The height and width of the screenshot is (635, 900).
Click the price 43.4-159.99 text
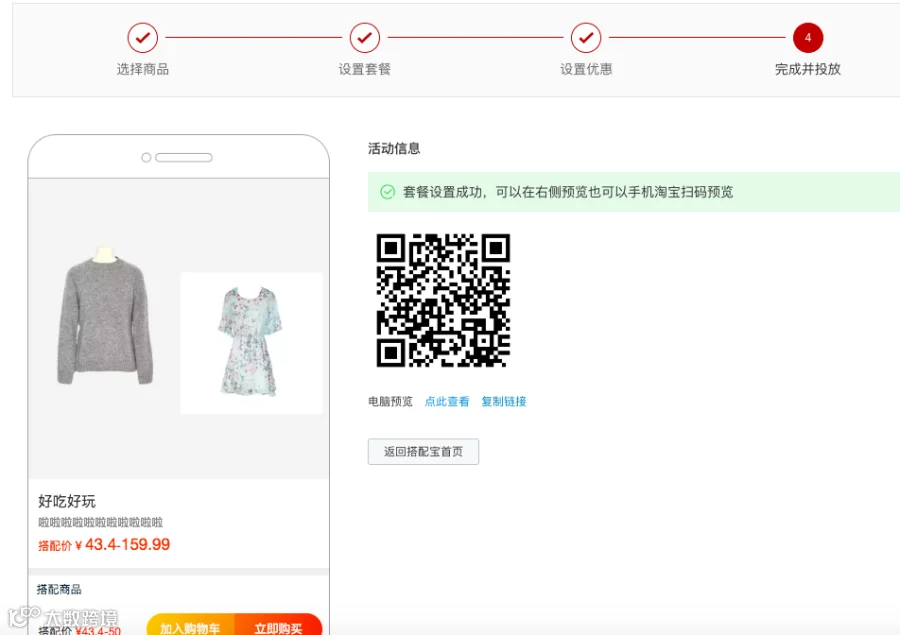click(127, 544)
